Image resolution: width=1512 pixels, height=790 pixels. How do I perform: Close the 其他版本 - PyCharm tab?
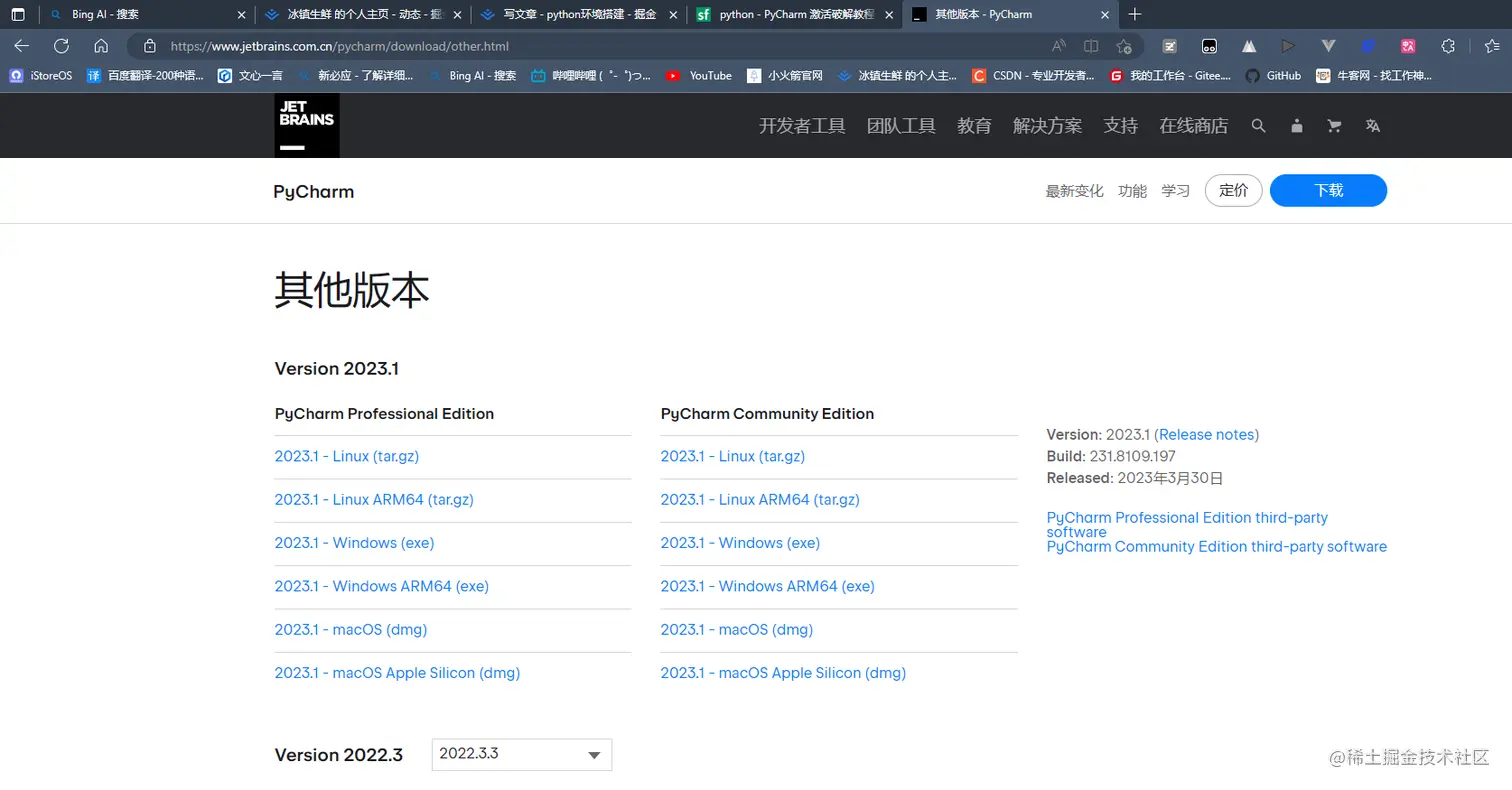click(x=1105, y=15)
